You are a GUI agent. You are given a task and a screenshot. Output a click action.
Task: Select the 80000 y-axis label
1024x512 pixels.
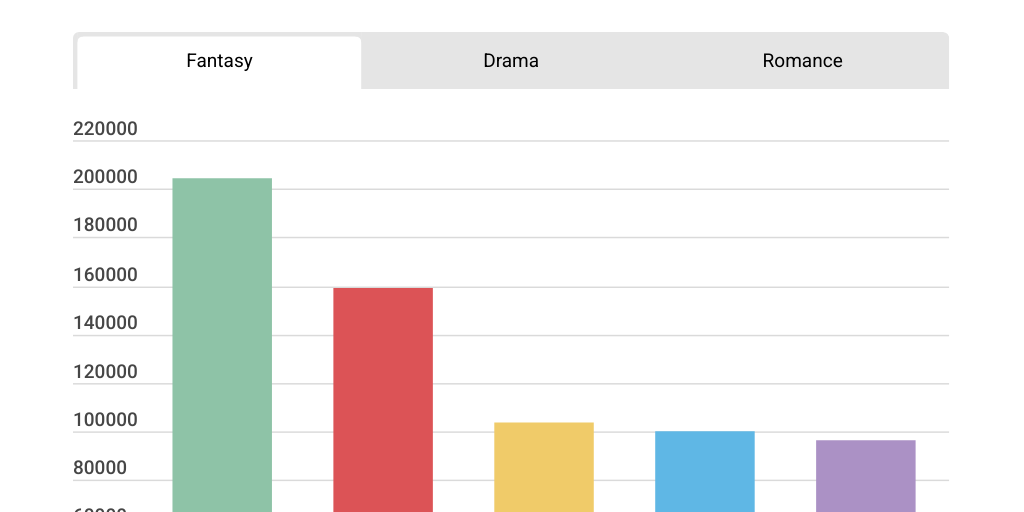[x=100, y=468]
